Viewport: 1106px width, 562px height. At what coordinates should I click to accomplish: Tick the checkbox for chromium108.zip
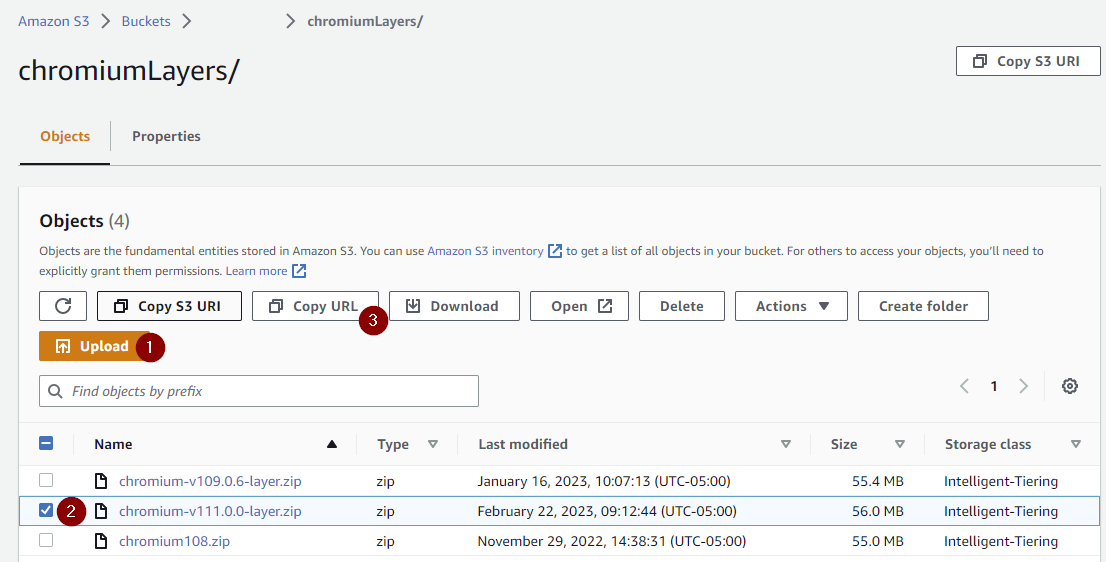pyautogui.click(x=46, y=540)
